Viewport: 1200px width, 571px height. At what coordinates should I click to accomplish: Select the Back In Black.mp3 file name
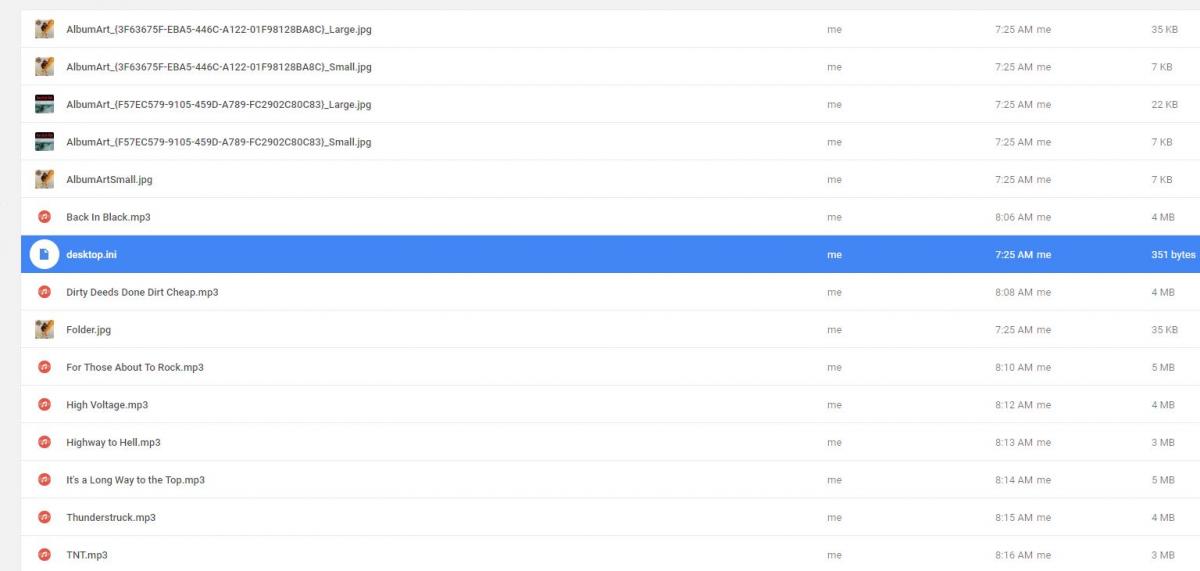108,217
